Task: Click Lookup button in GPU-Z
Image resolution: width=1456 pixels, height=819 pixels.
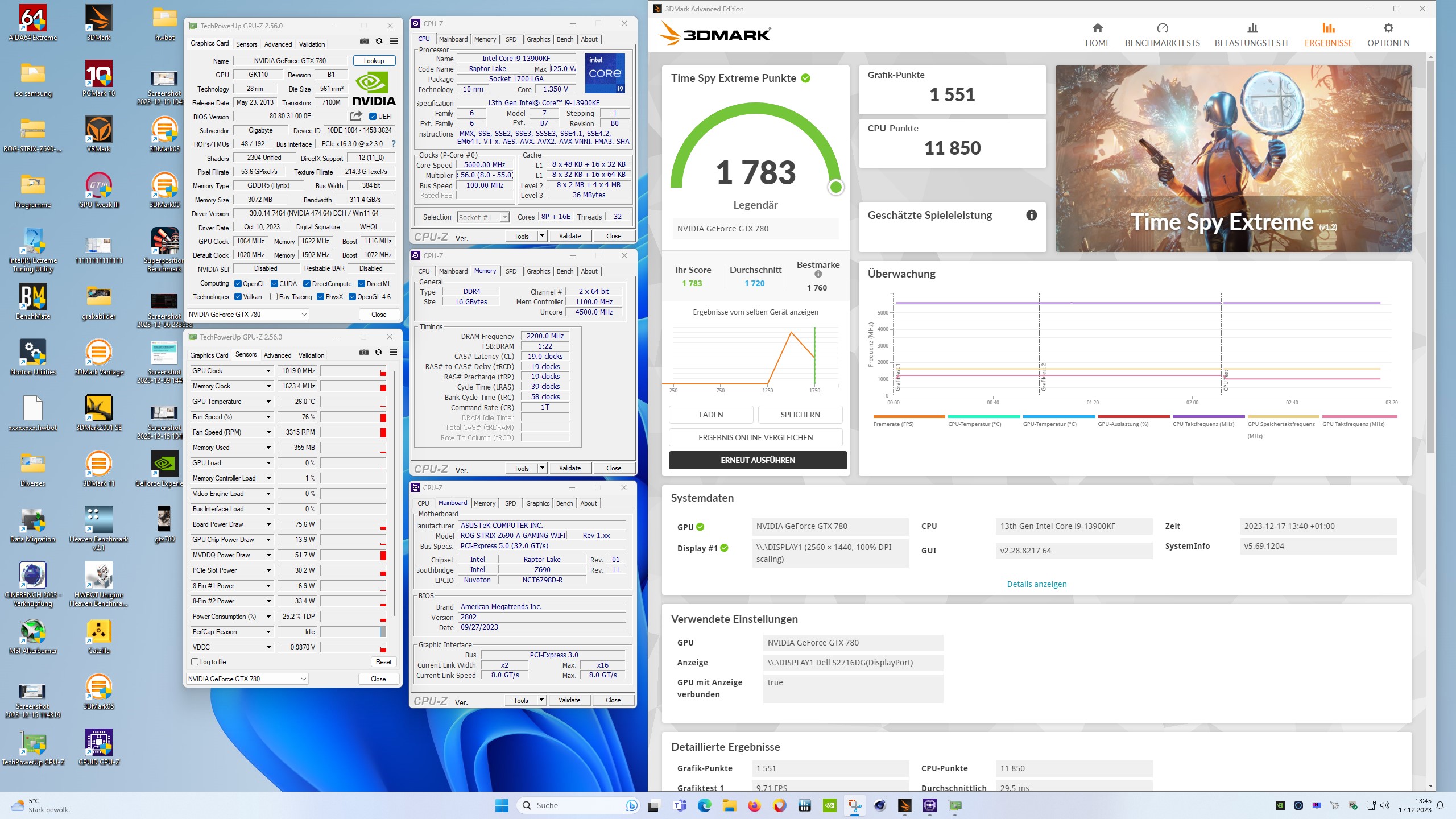Action: 374,61
